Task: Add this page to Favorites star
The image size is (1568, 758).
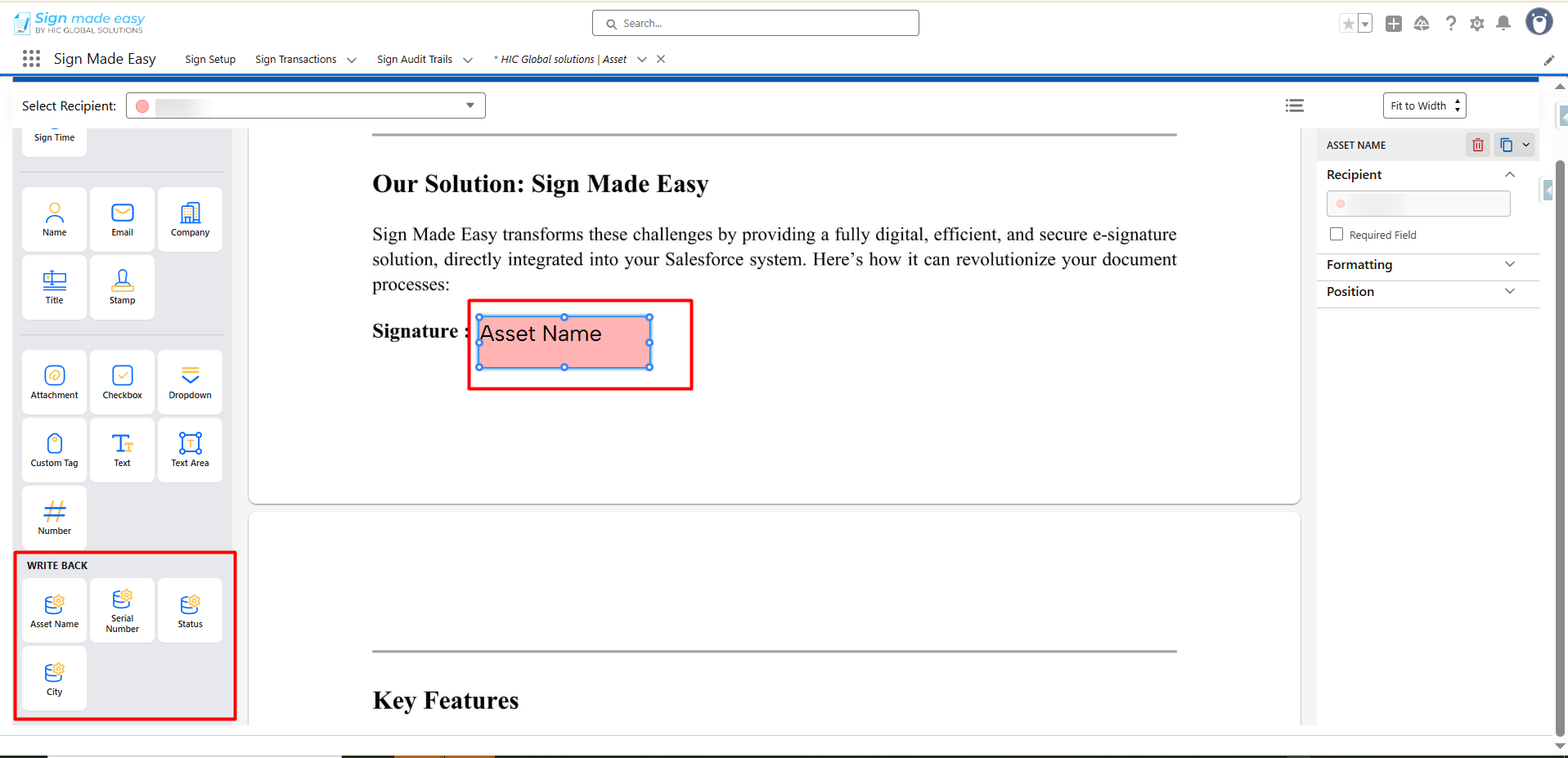Action: pyautogui.click(x=1349, y=24)
